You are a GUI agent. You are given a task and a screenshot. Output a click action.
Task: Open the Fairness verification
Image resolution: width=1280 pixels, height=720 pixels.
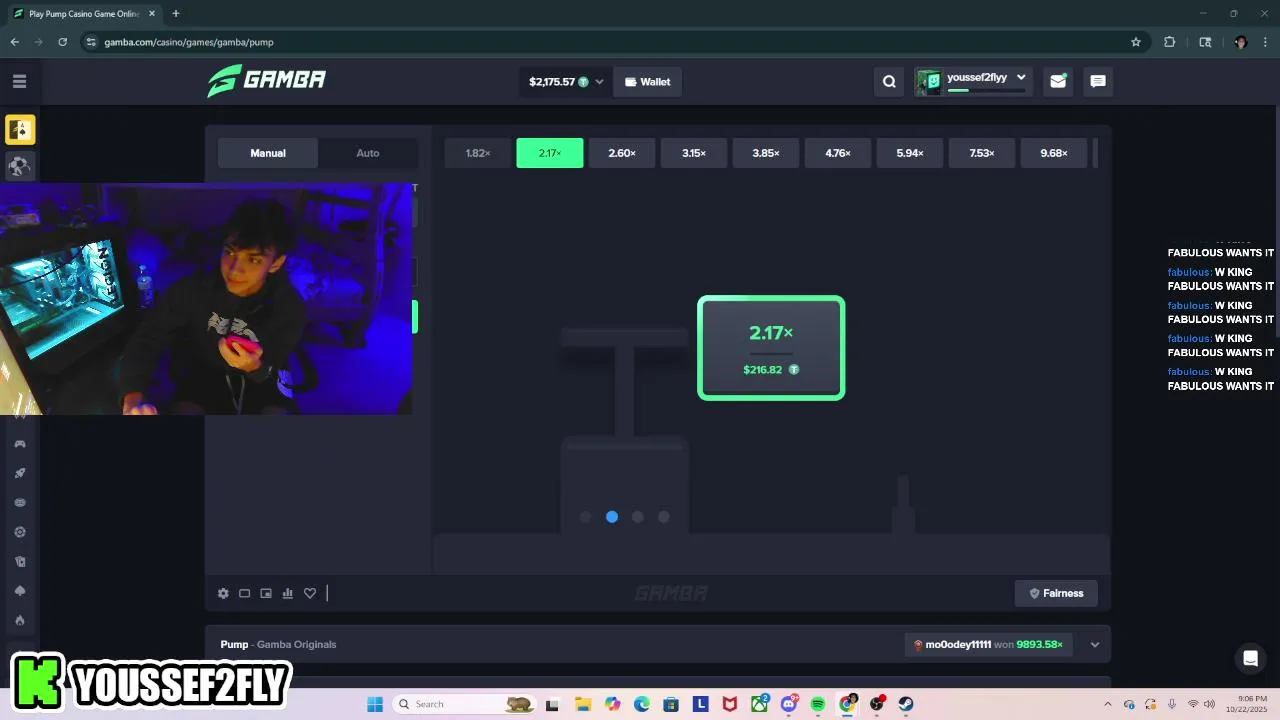coord(1056,593)
